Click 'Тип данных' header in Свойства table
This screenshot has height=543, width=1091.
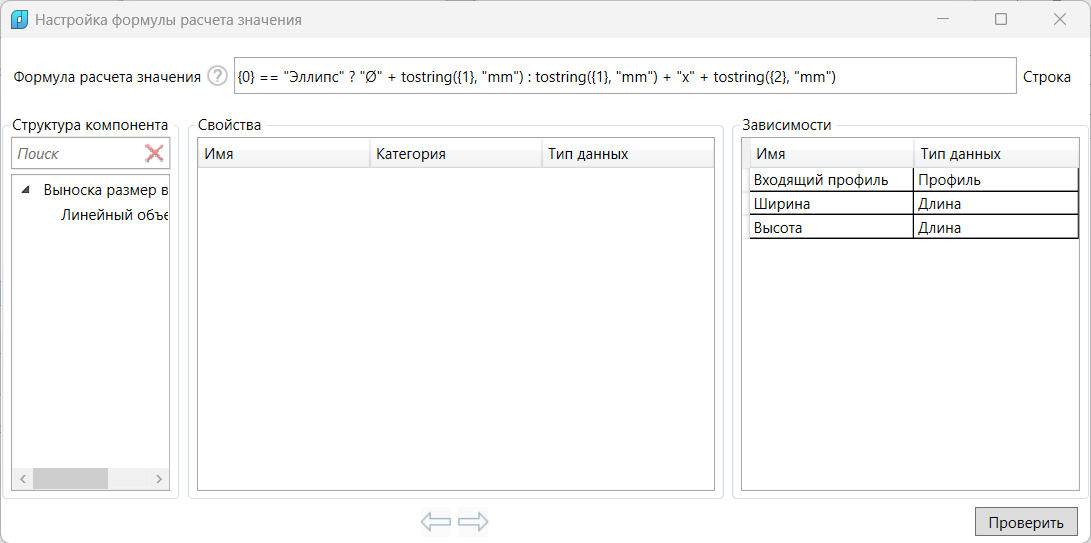626,154
